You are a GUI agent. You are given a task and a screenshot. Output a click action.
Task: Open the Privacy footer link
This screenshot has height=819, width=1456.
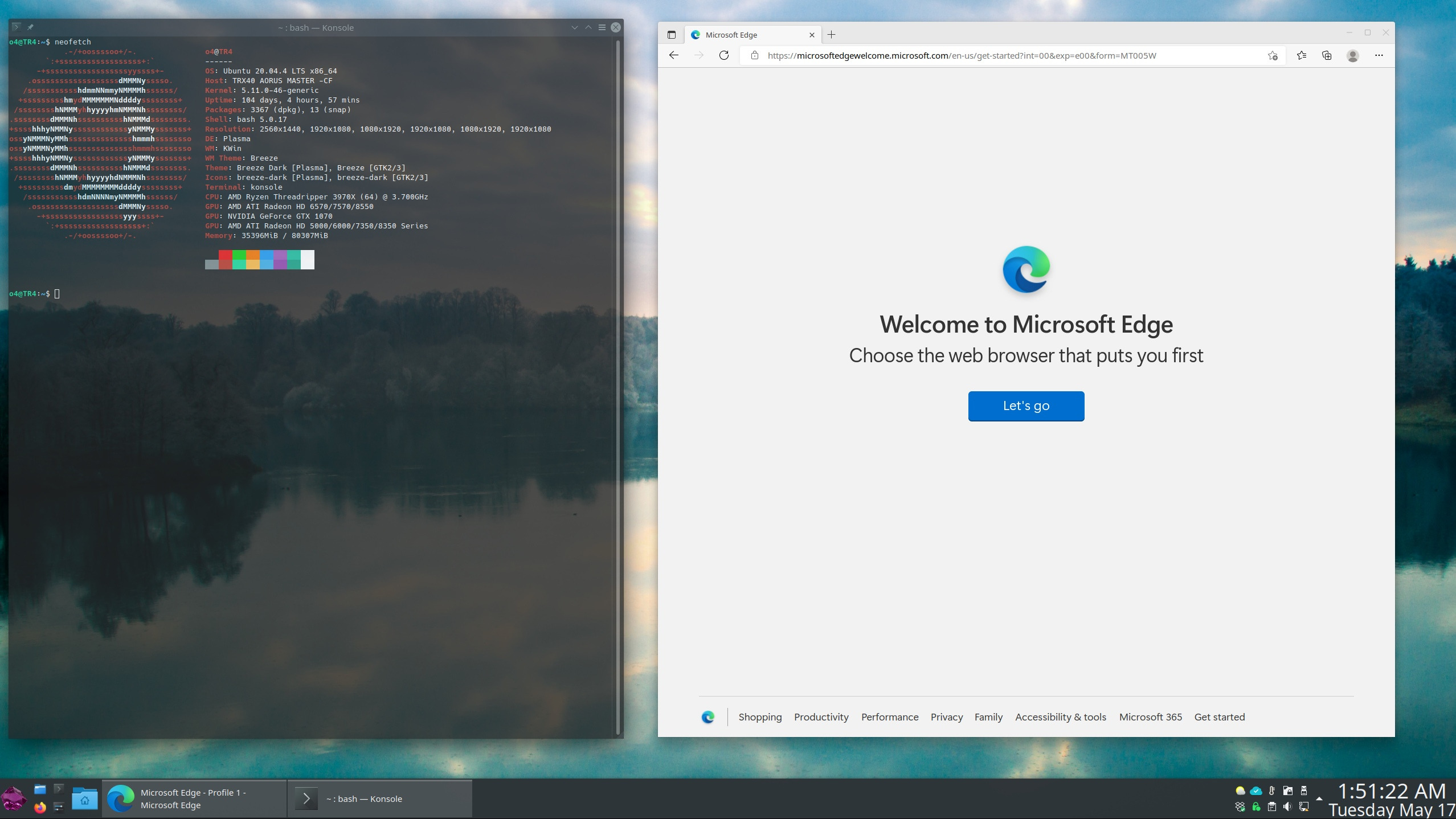coord(947,717)
